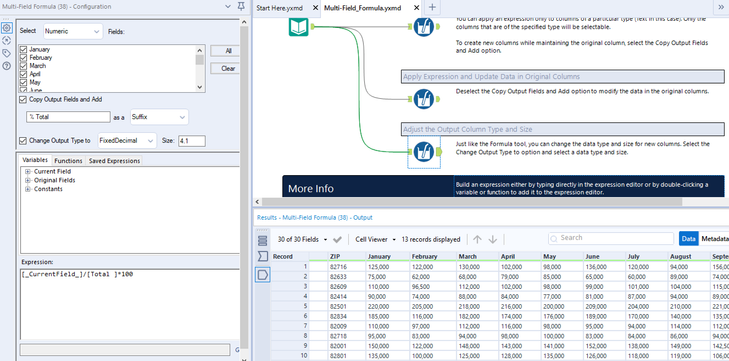Uncheck the March field checkbox
The height and width of the screenshot is (361, 729).
pyautogui.click(x=24, y=66)
